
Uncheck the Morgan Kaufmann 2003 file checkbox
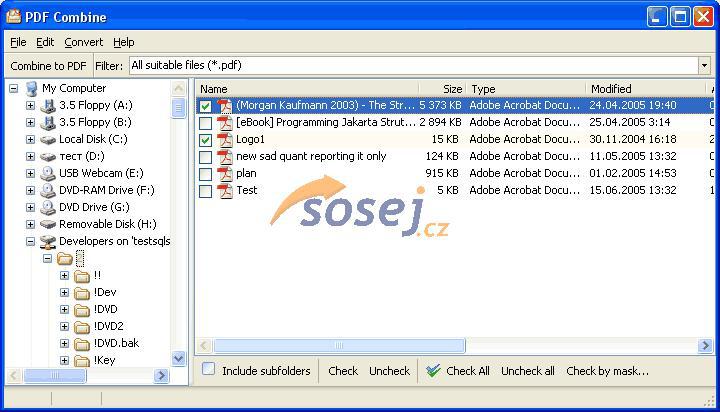tap(205, 106)
